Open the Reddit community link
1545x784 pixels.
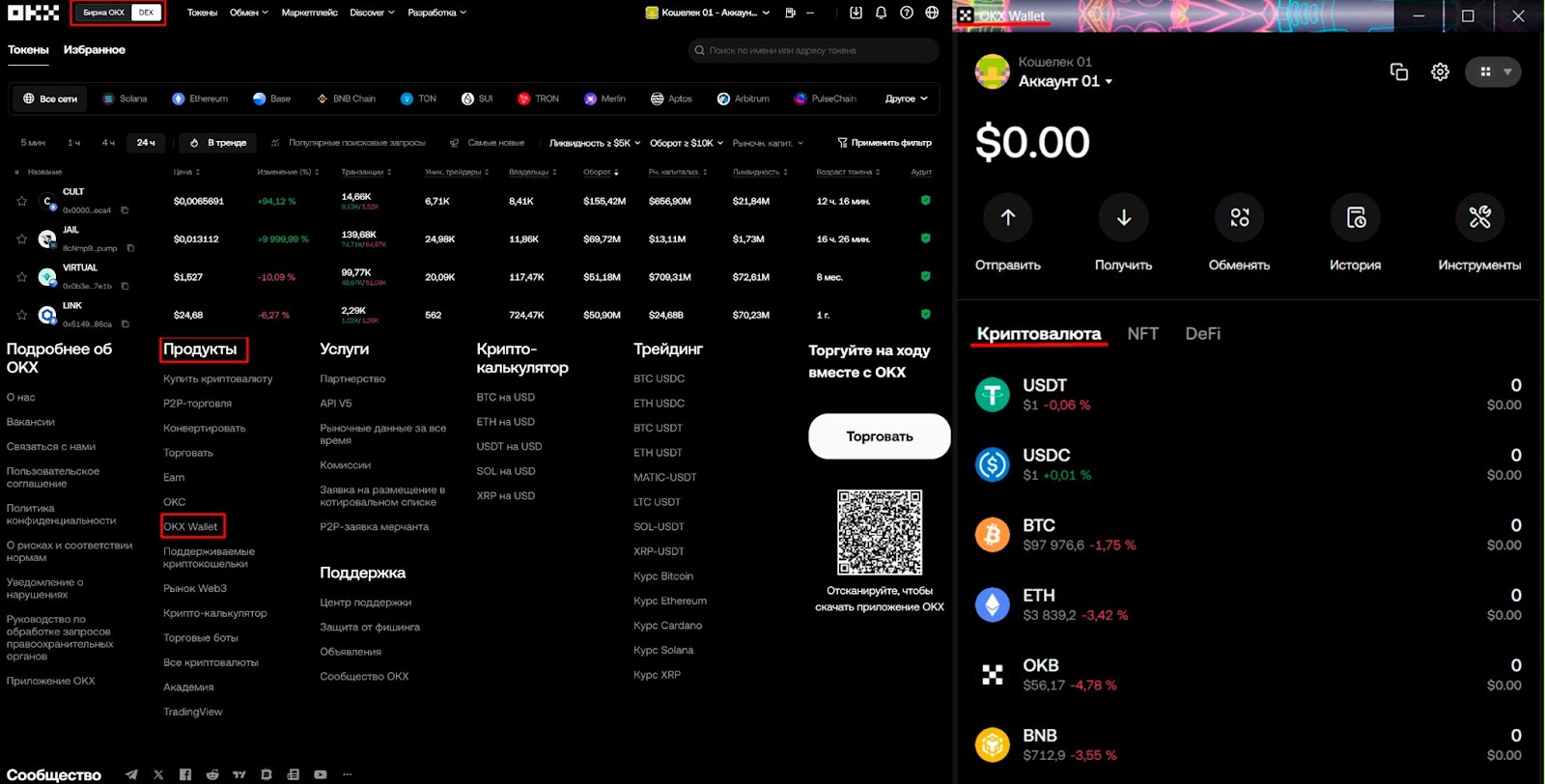point(212,774)
